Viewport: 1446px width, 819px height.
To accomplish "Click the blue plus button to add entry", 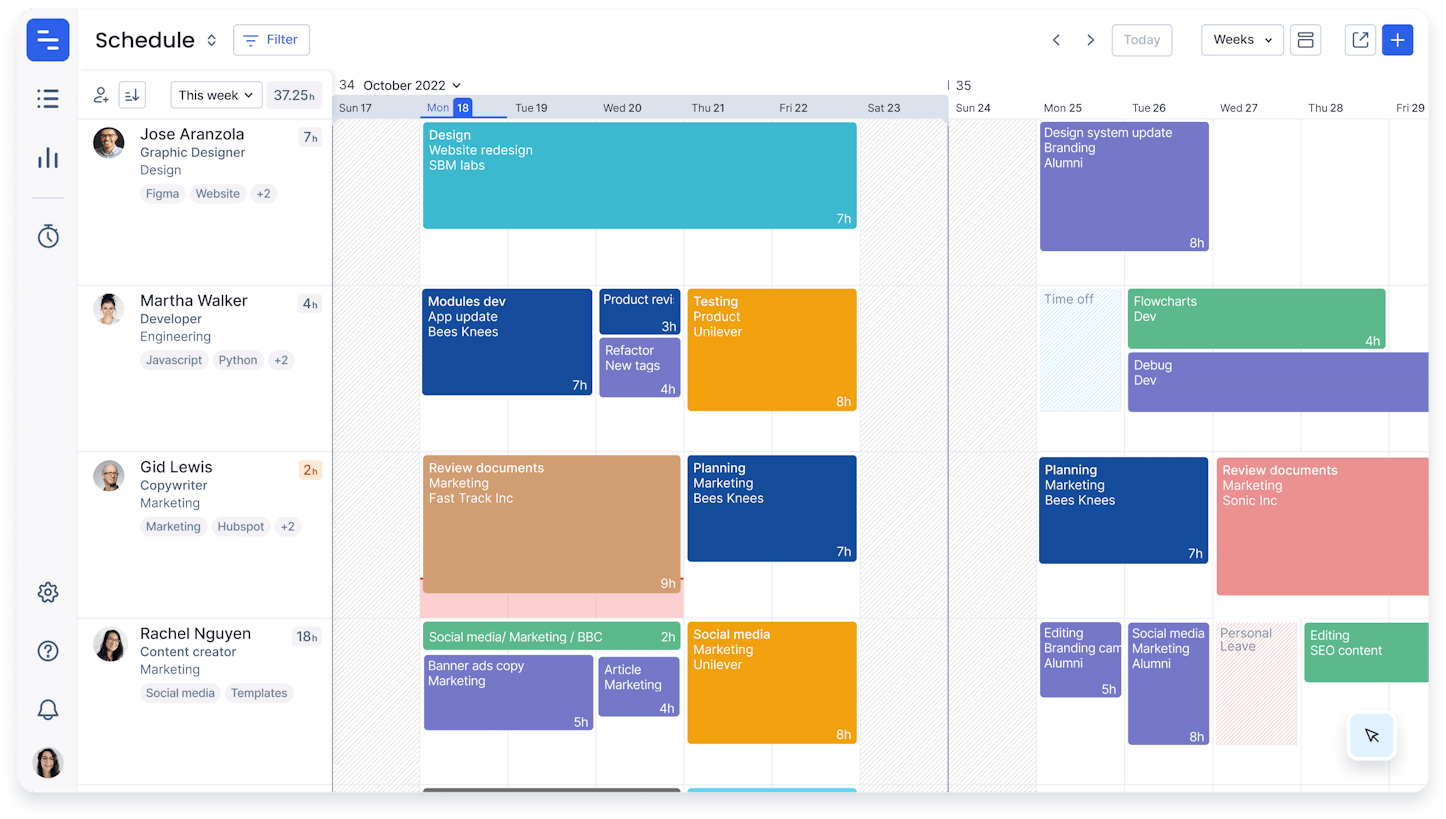I will (1397, 40).
